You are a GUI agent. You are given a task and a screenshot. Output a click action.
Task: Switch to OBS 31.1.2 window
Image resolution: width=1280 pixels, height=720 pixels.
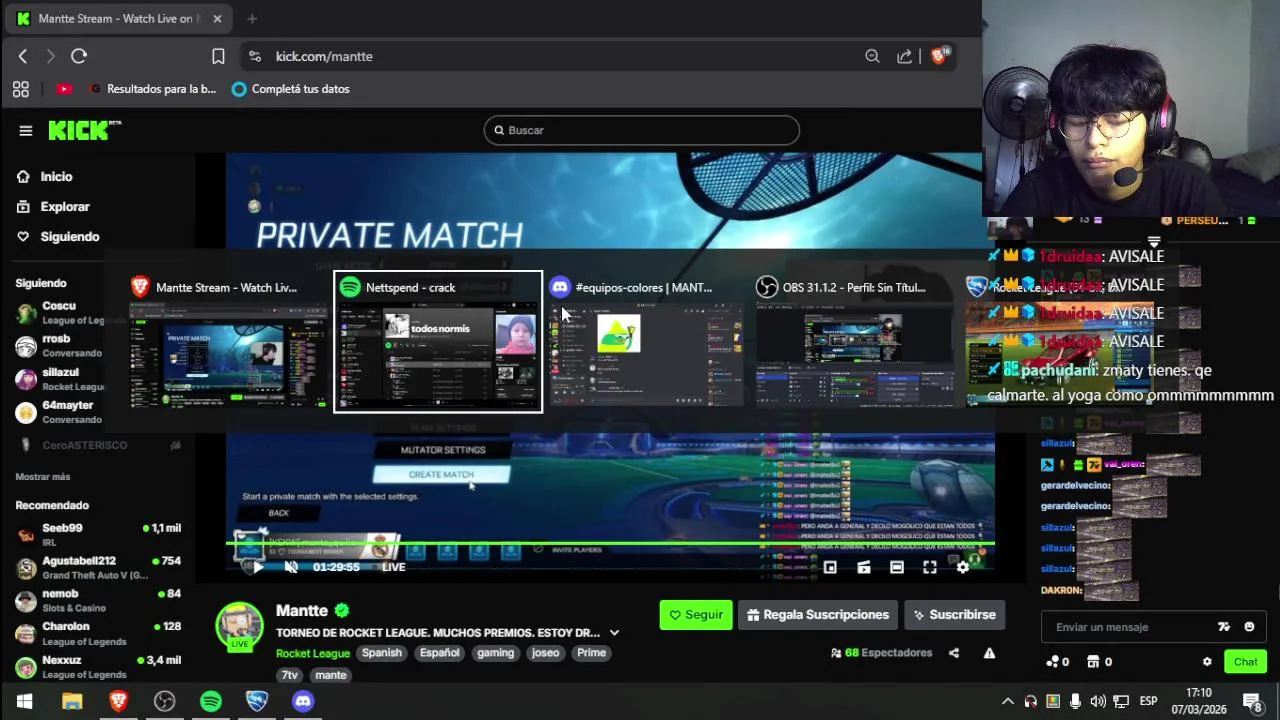(855, 342)
